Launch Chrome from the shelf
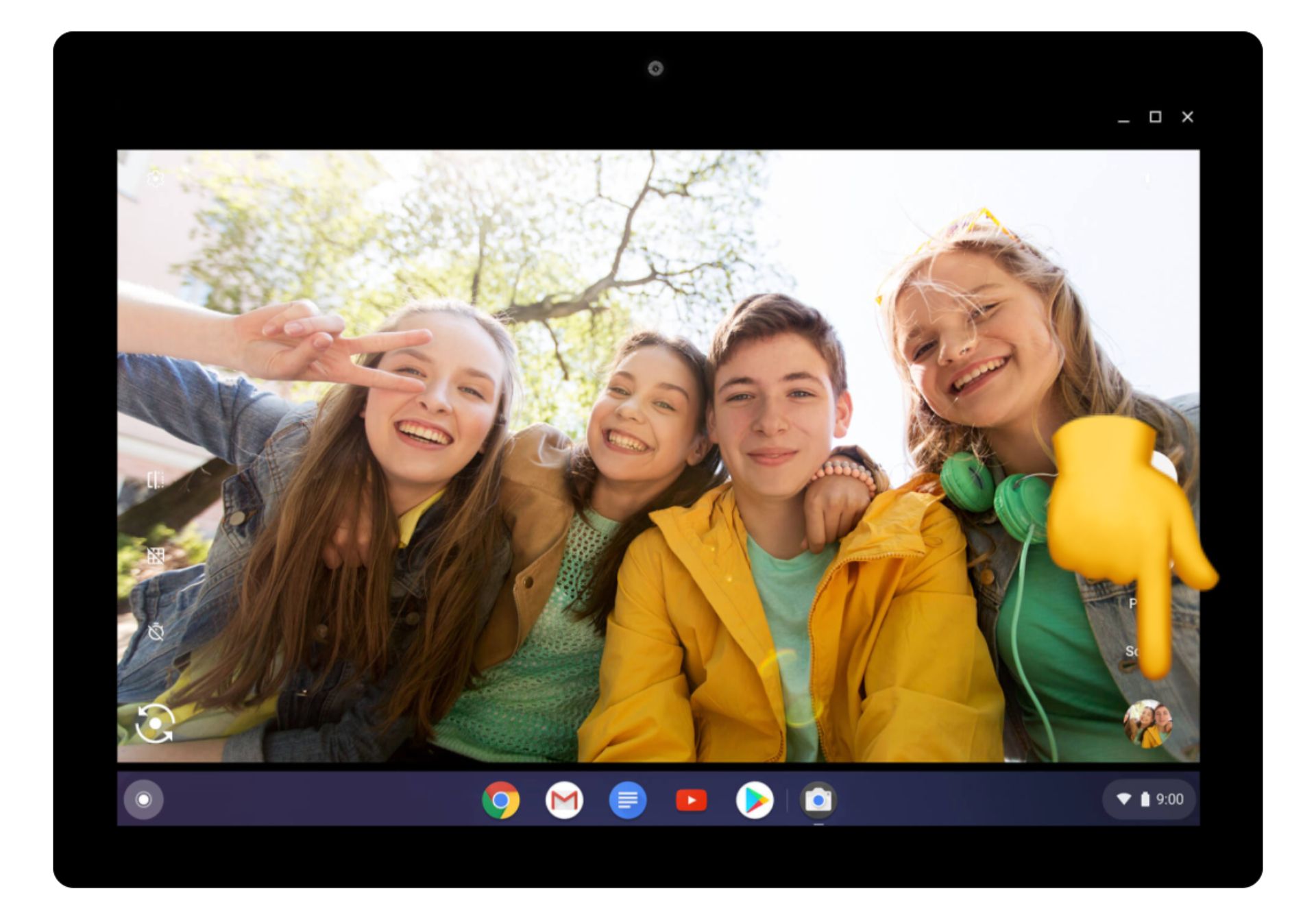 (x=500, y=800)
